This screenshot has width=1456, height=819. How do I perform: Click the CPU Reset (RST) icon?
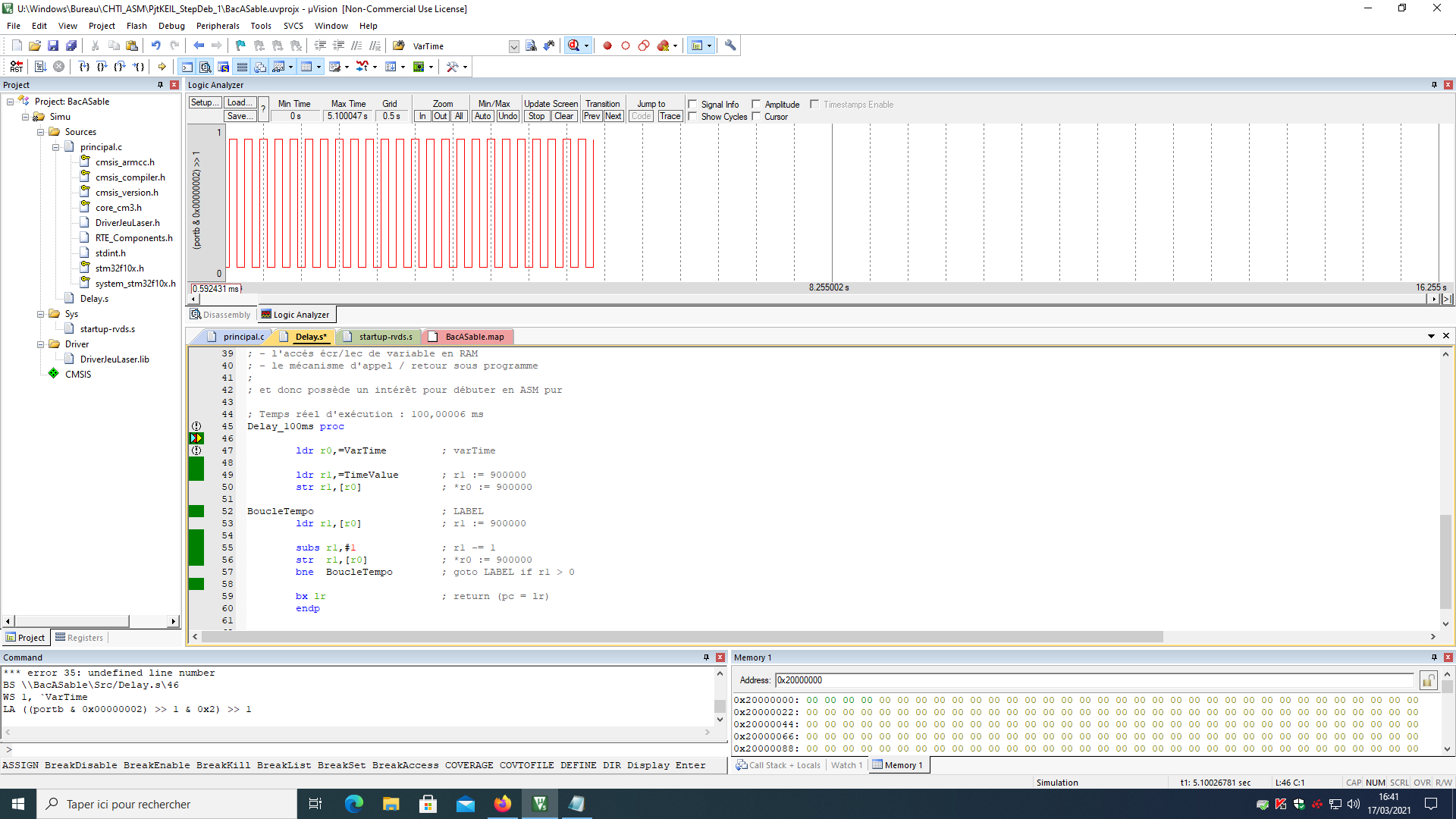click(x=17, y=67)
